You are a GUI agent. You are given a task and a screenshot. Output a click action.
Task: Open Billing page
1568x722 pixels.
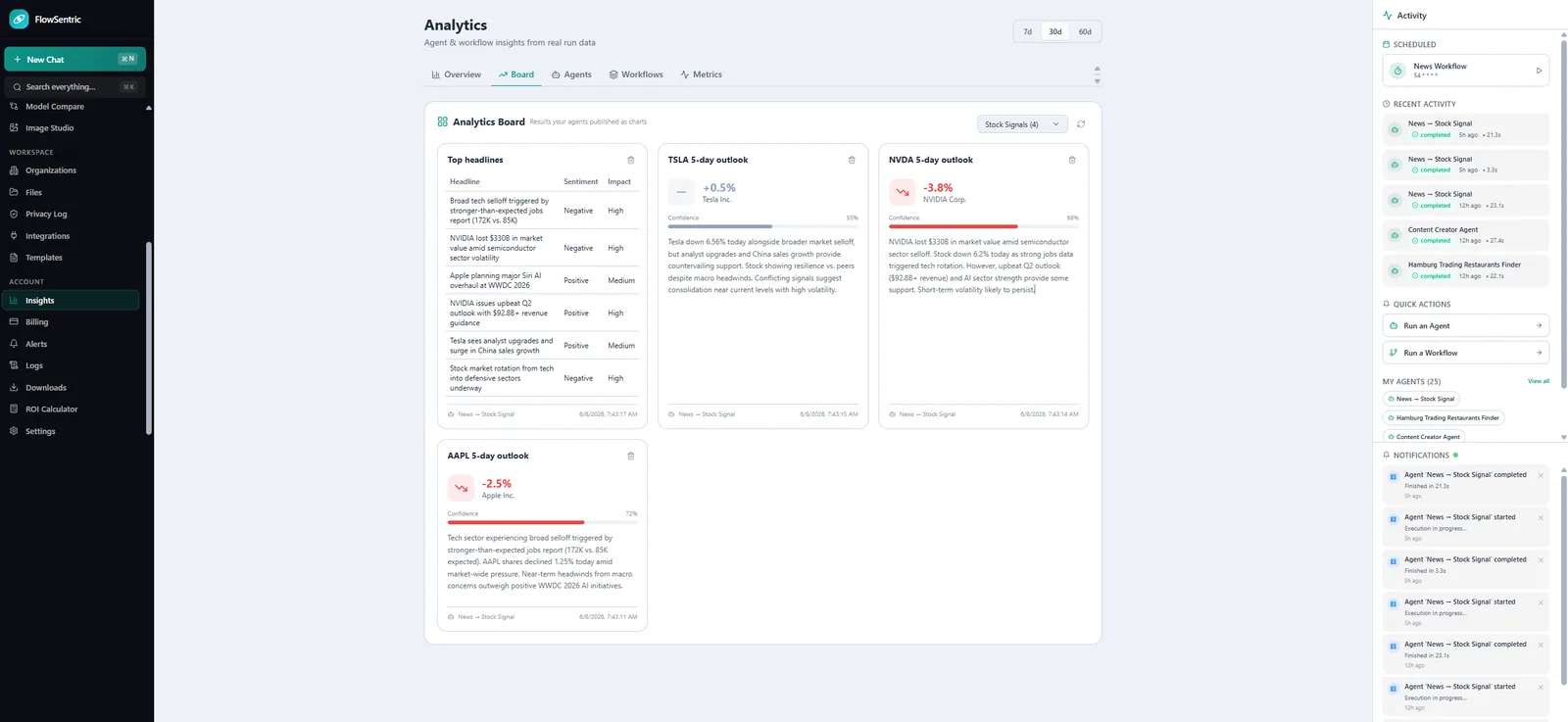(x=36, y=322)
